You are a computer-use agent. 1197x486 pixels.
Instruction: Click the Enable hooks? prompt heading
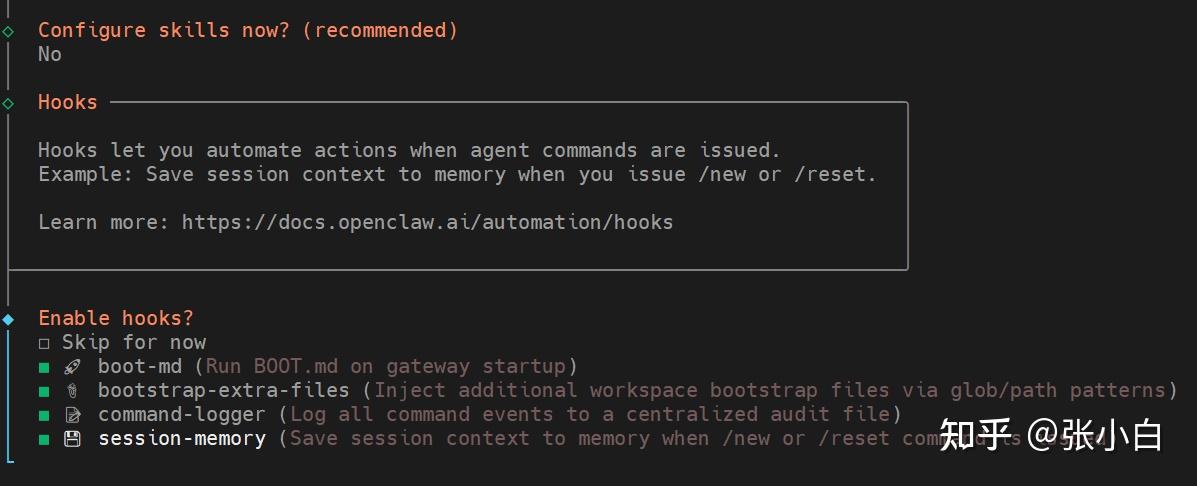[x=116, y=319]
